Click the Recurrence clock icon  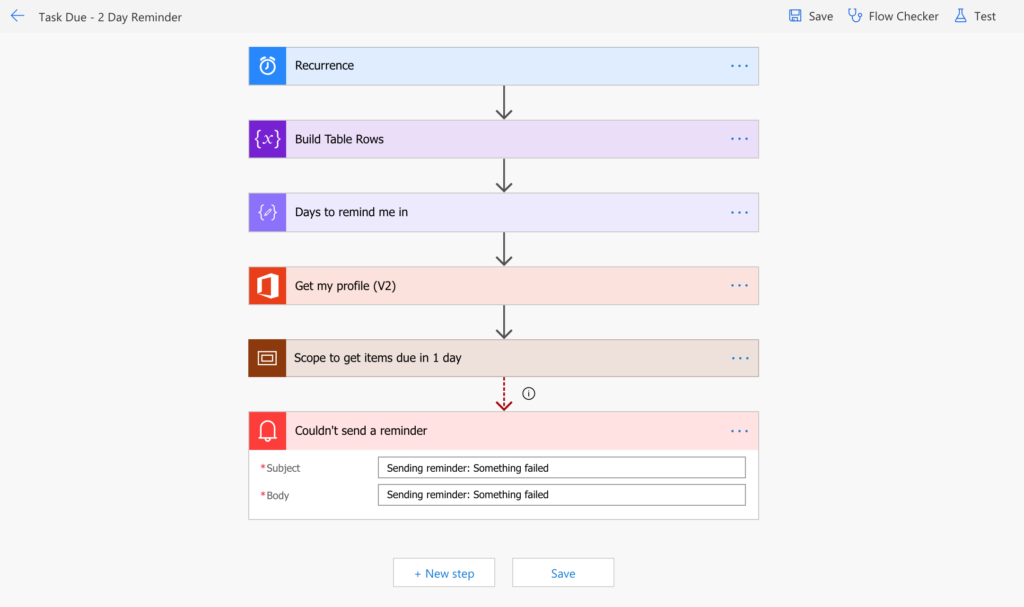pos(267,66)
